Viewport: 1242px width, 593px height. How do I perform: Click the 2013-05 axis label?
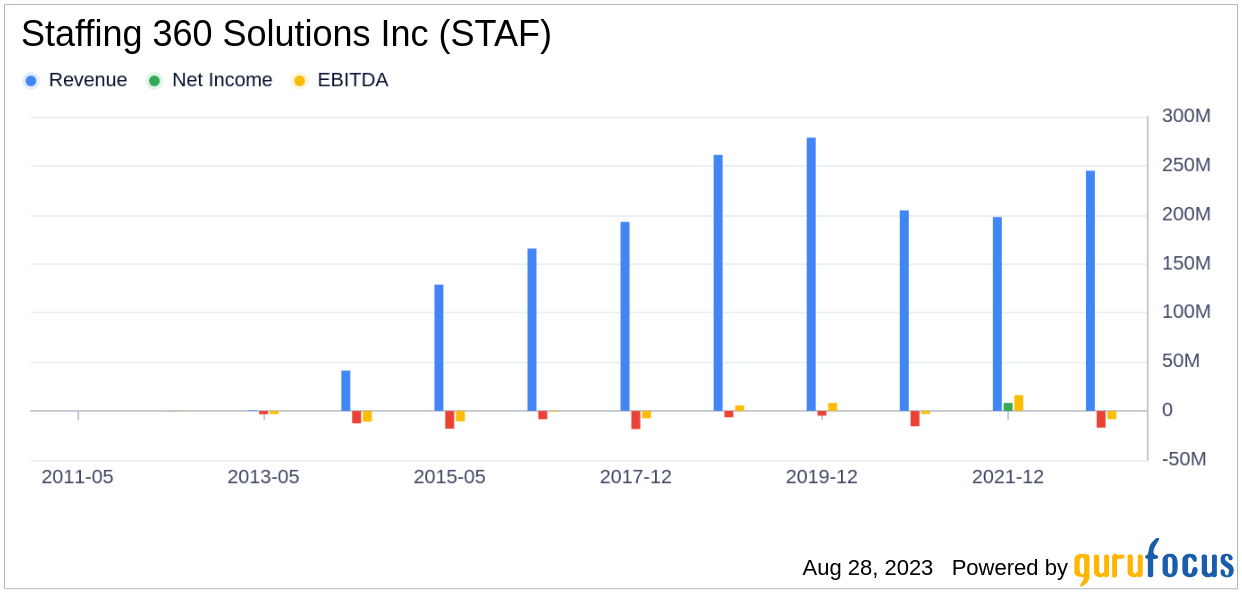tap(263, 478)
